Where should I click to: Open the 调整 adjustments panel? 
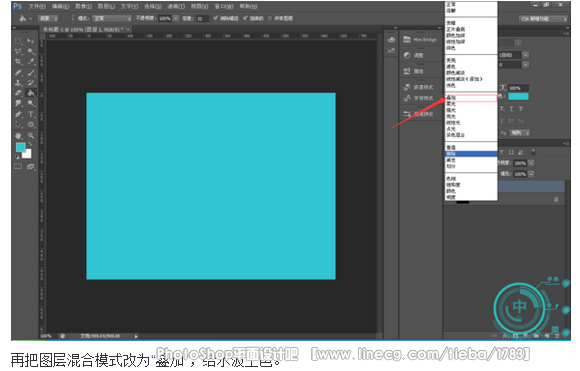414,55
